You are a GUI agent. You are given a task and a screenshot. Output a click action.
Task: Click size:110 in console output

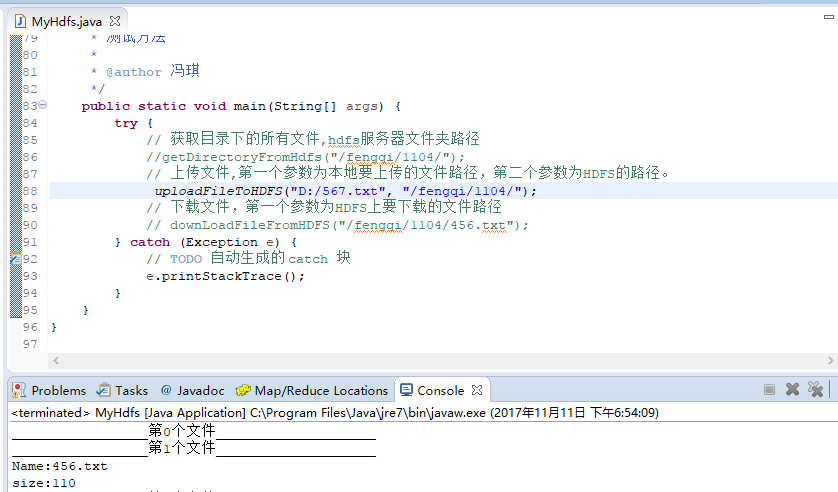point(44,483)
